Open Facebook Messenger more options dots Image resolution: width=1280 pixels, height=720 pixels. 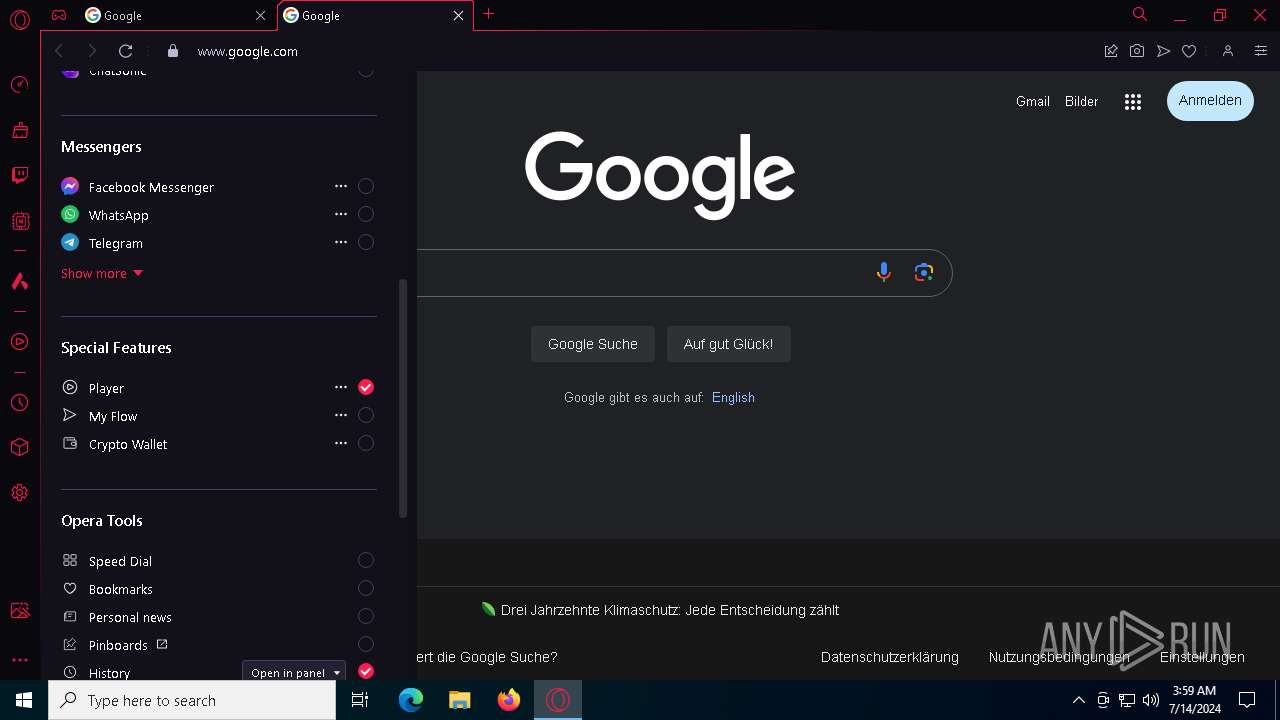pos(341,186)
